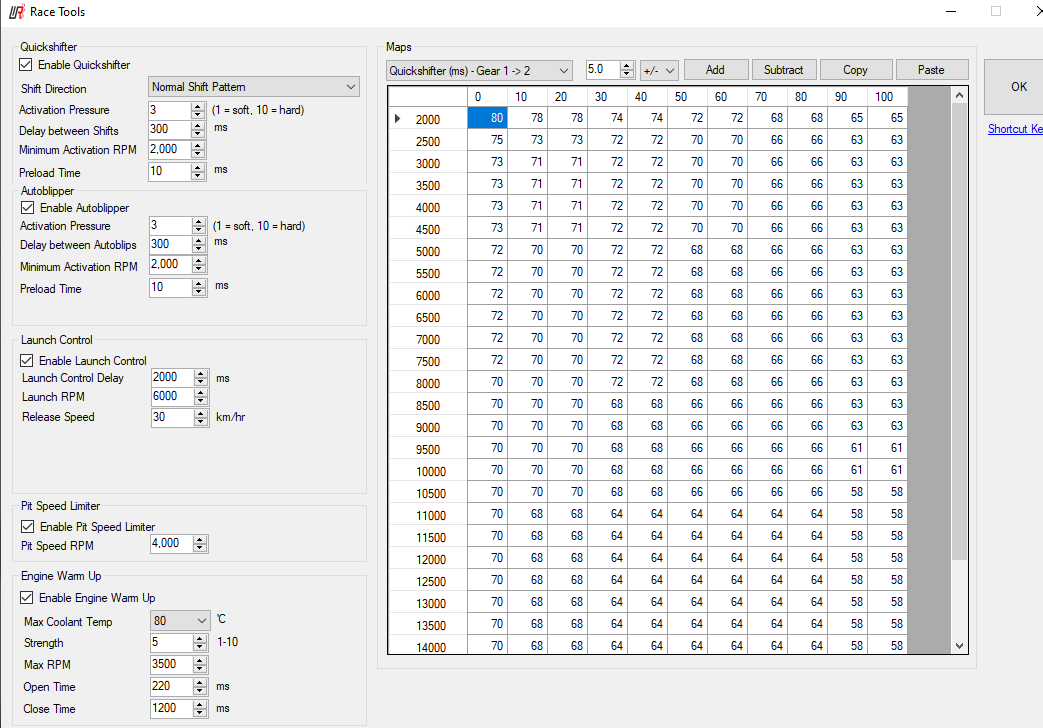Click the Add button
Image resolution: width=1043 pixels, height=728 pixels.
click(x=715, y=70)
